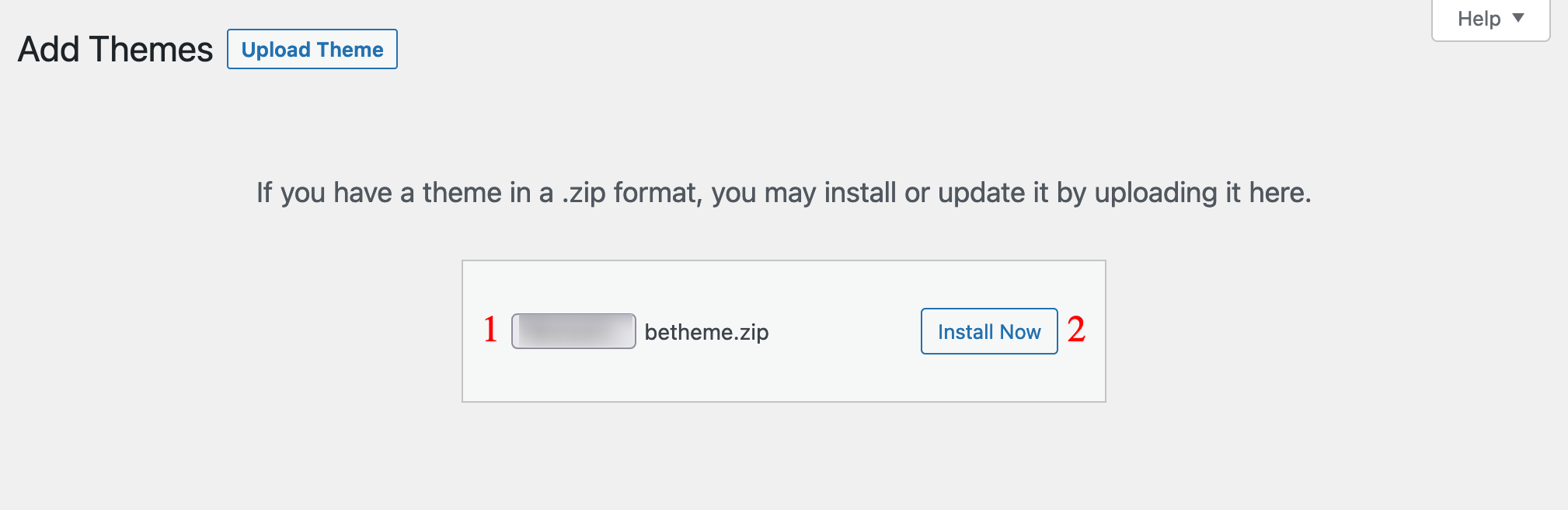Screen dimensions: 1568x510
Task: Click the Help disclosure triangle arrow
Action: click(x=1520, y=18)
